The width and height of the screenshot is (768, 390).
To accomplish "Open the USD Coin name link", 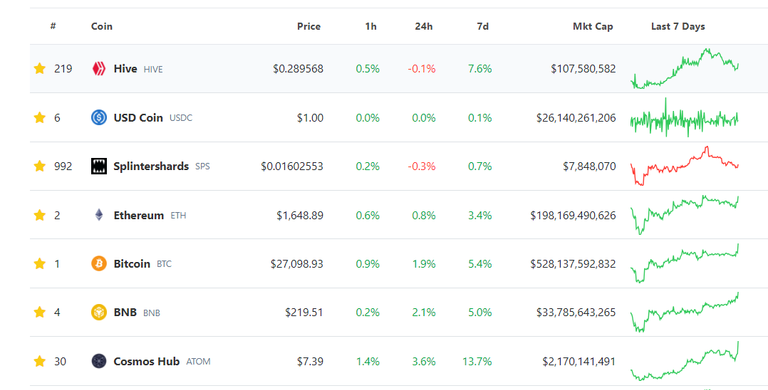I will click(x=138, y=118).
